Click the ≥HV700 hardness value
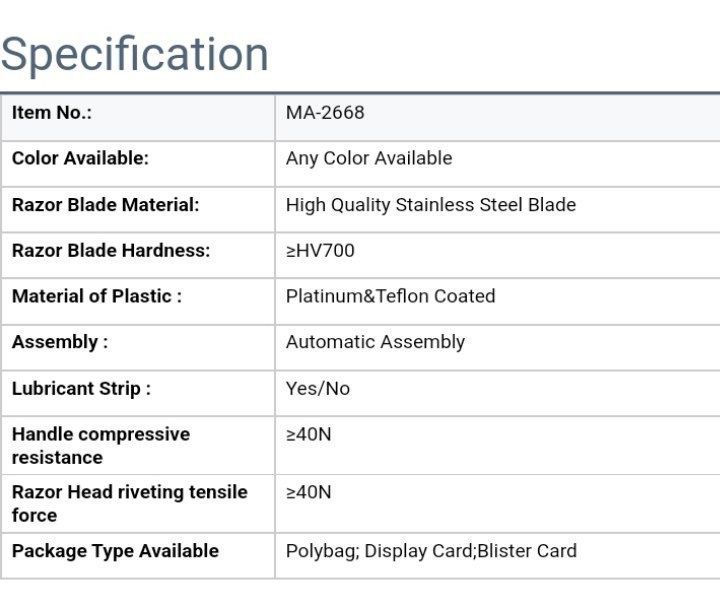720x593 pixels. coord(320,251)
